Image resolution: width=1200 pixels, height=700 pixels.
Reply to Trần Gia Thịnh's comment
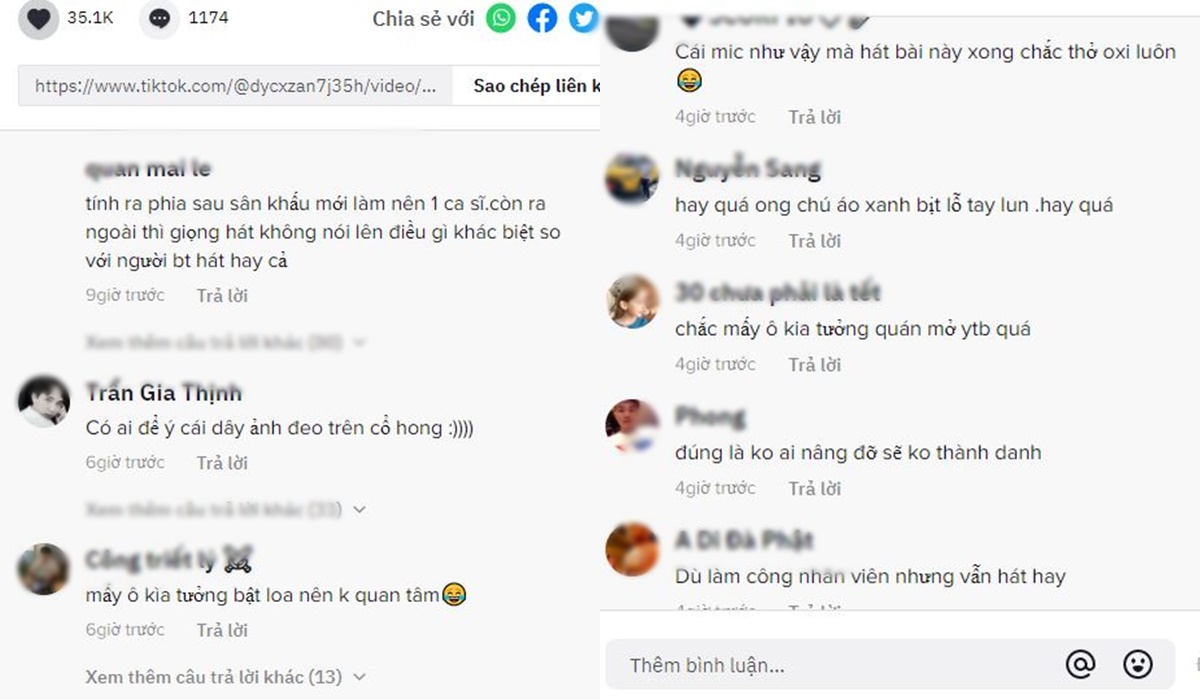point(222,463)
